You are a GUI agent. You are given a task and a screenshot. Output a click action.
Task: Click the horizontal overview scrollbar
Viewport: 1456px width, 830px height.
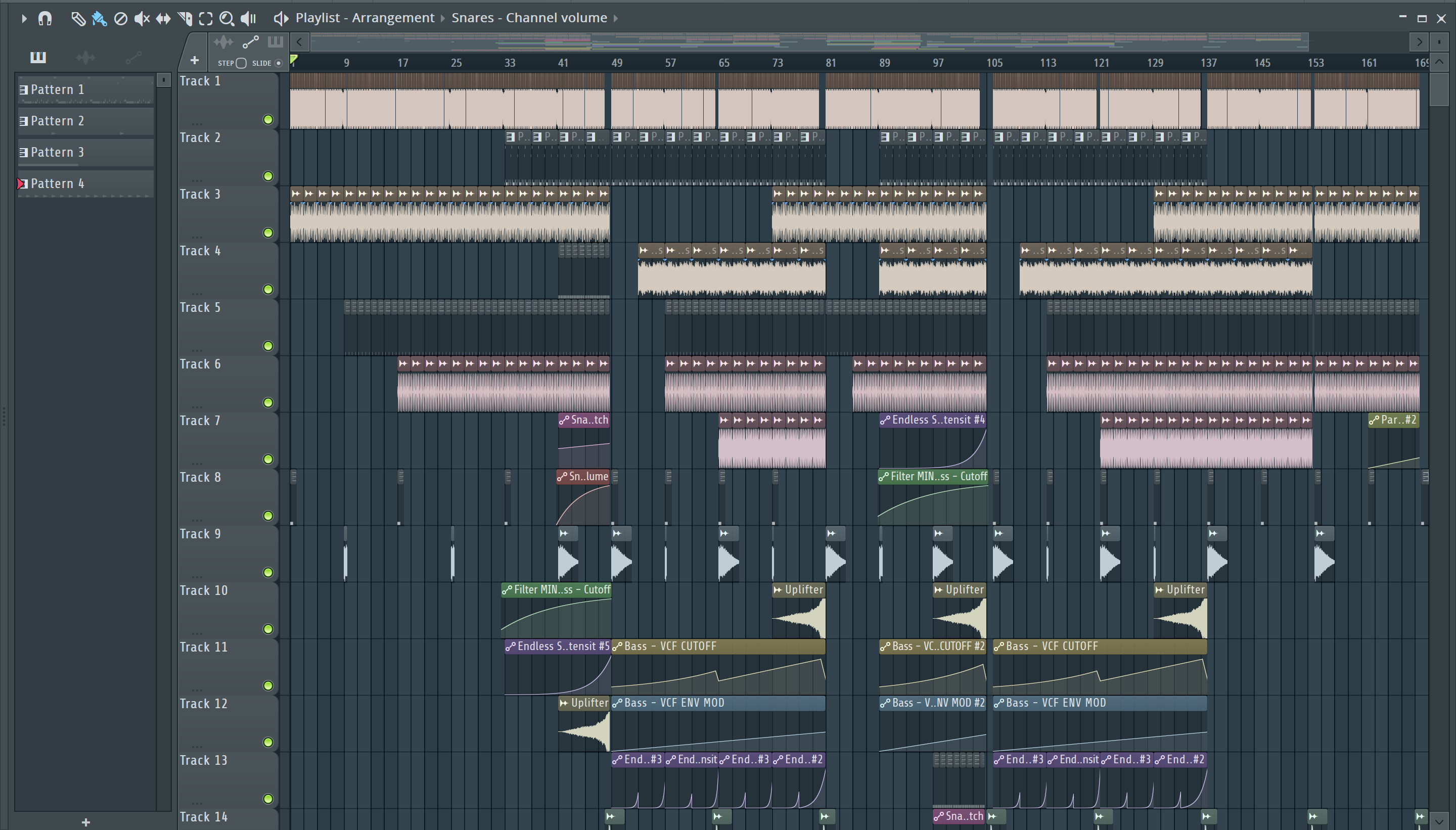pos(809,41)
